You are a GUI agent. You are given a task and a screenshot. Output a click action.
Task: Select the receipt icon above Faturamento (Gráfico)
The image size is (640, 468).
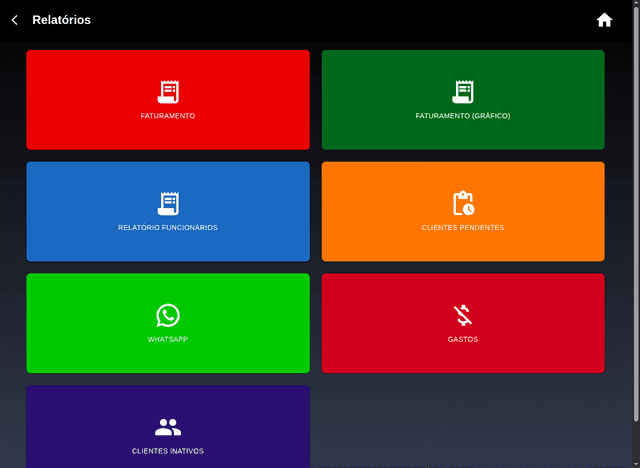(463, 92)
